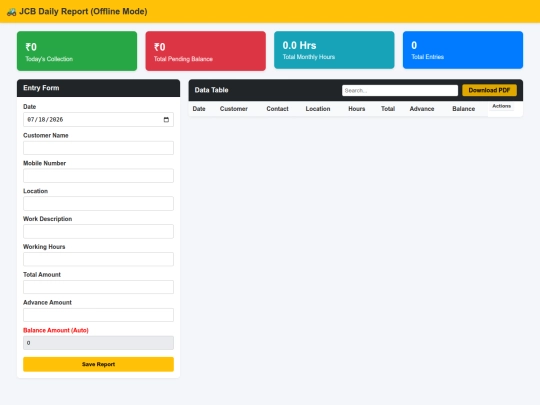Click the Working Hours label
540x405 pixels.
pyautogui.click(x=44, y=247)
